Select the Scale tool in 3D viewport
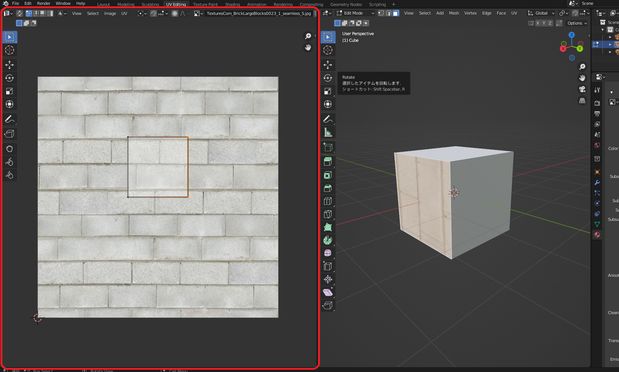Screen dimensions: 619x372 coord(328,91)
